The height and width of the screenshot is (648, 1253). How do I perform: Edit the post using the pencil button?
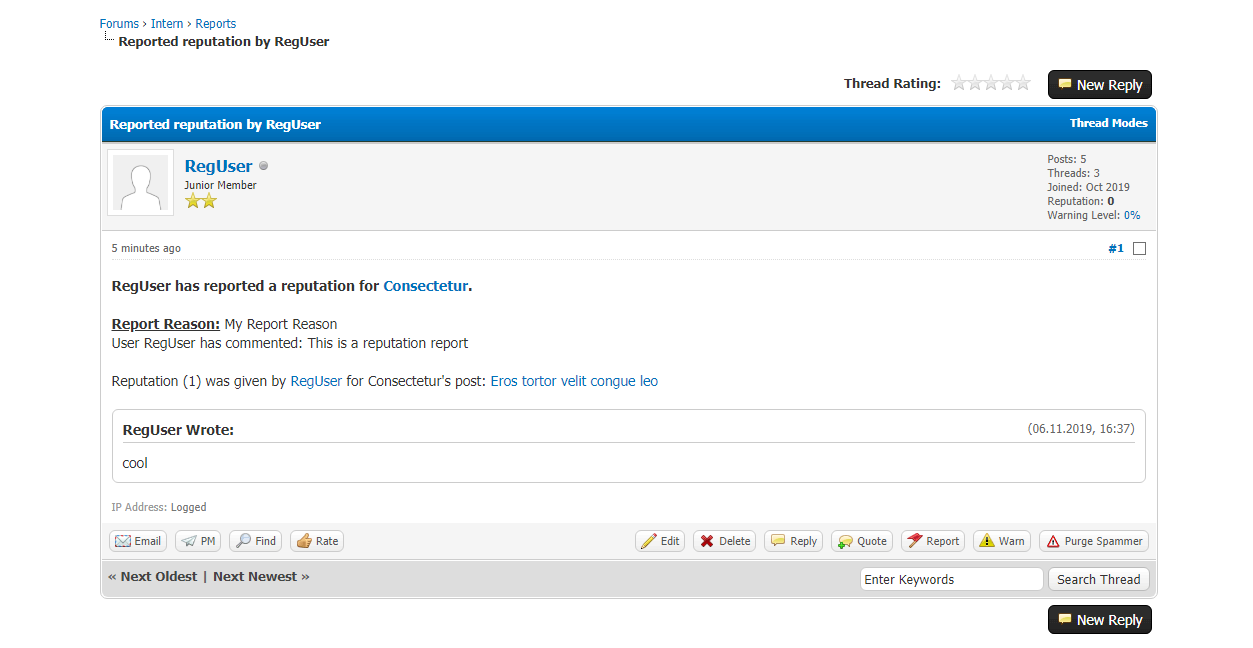[x=660, y=541]
